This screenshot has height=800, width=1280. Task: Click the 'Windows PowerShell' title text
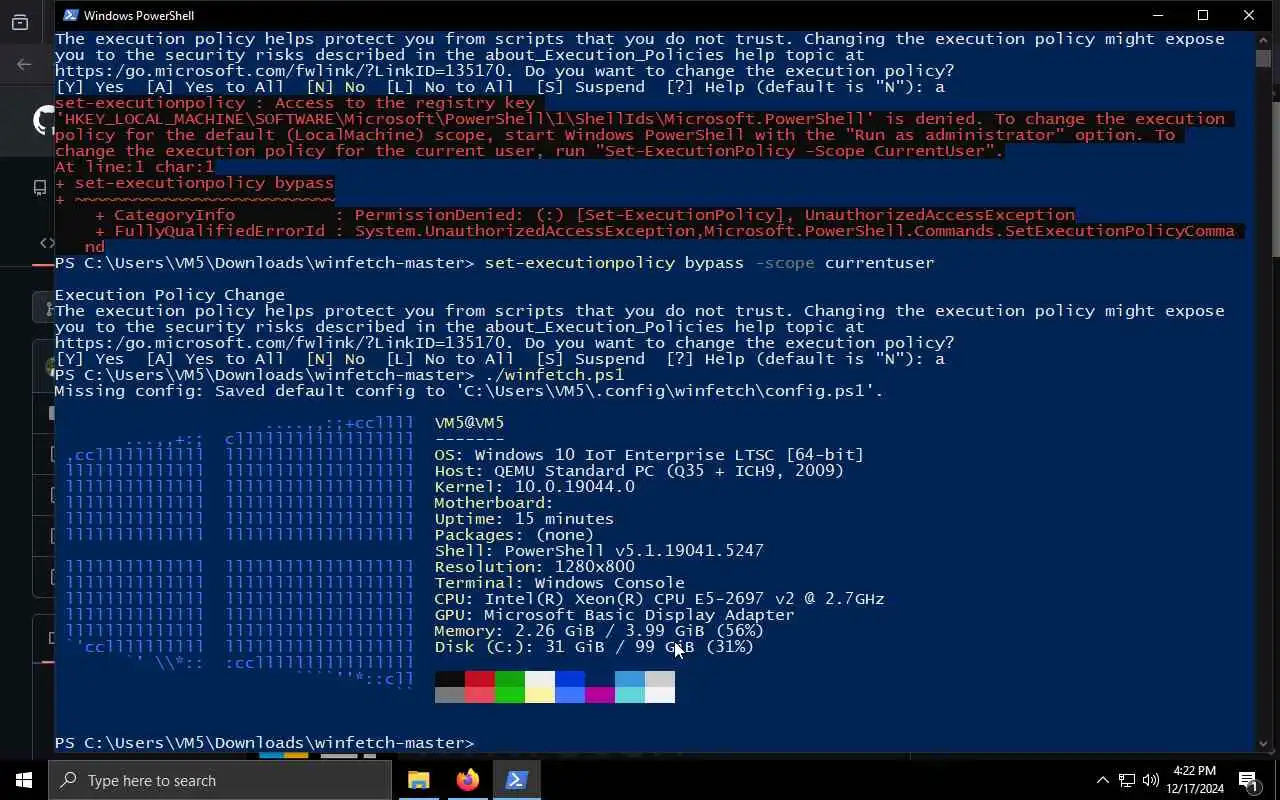pyautogui.click(x=139, y=15)
